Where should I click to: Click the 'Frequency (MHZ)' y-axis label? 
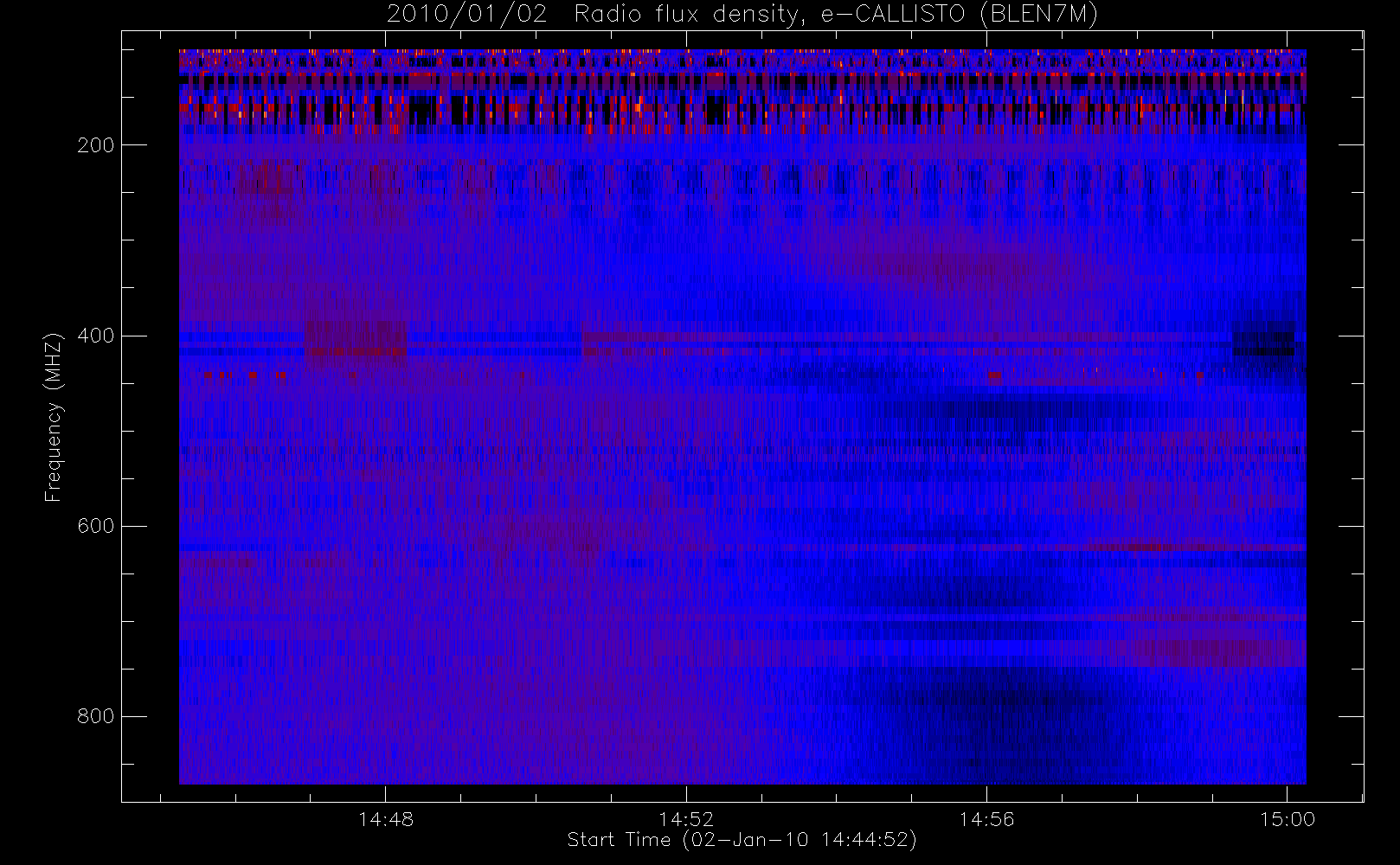point(54,418)
